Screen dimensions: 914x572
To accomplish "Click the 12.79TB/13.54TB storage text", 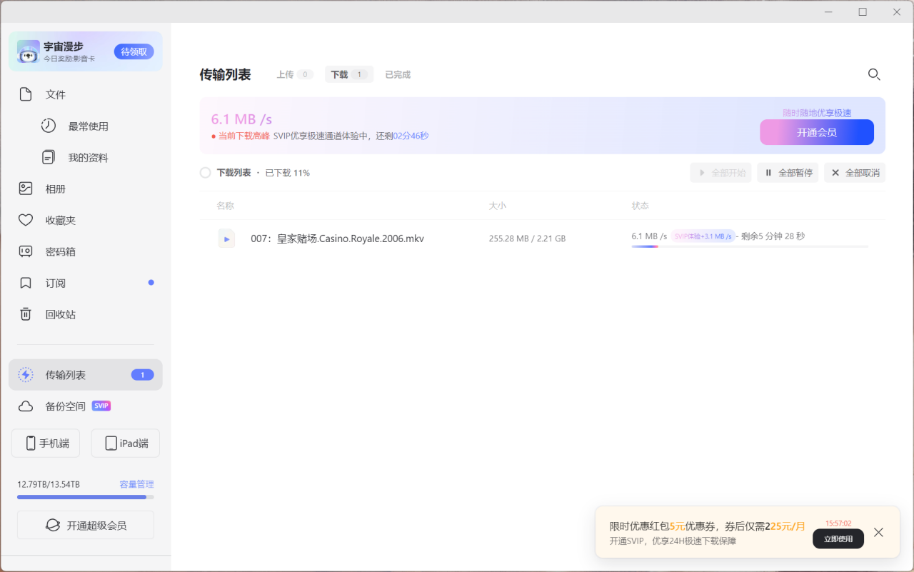I will click(x=48, y=484).
